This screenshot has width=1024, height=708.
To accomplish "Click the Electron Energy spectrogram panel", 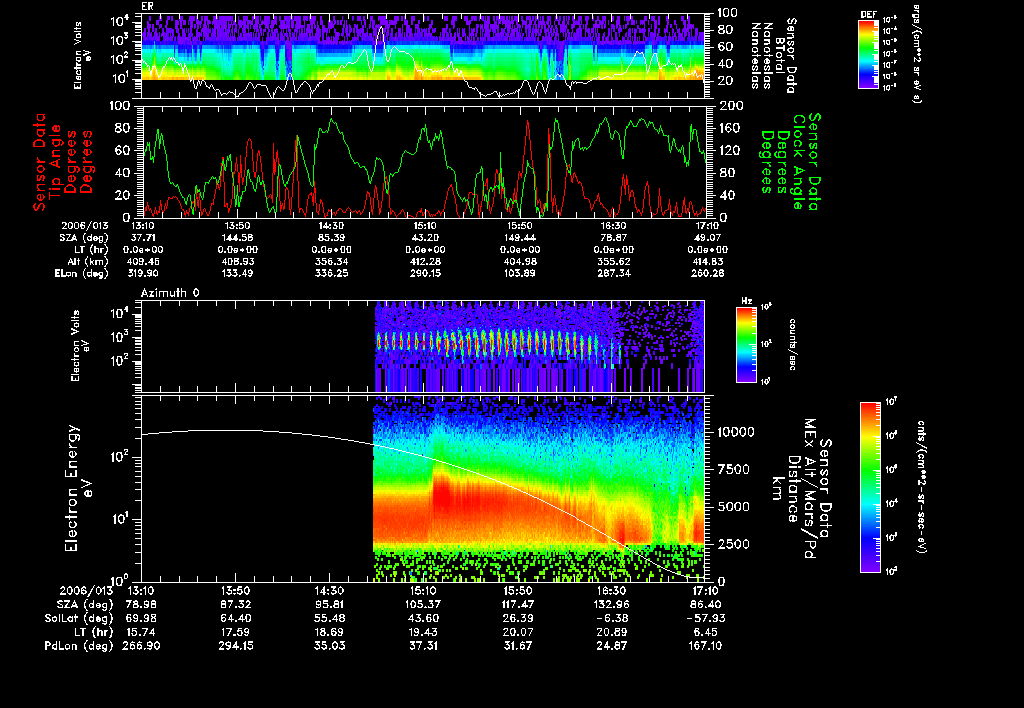I will [423, 488].
